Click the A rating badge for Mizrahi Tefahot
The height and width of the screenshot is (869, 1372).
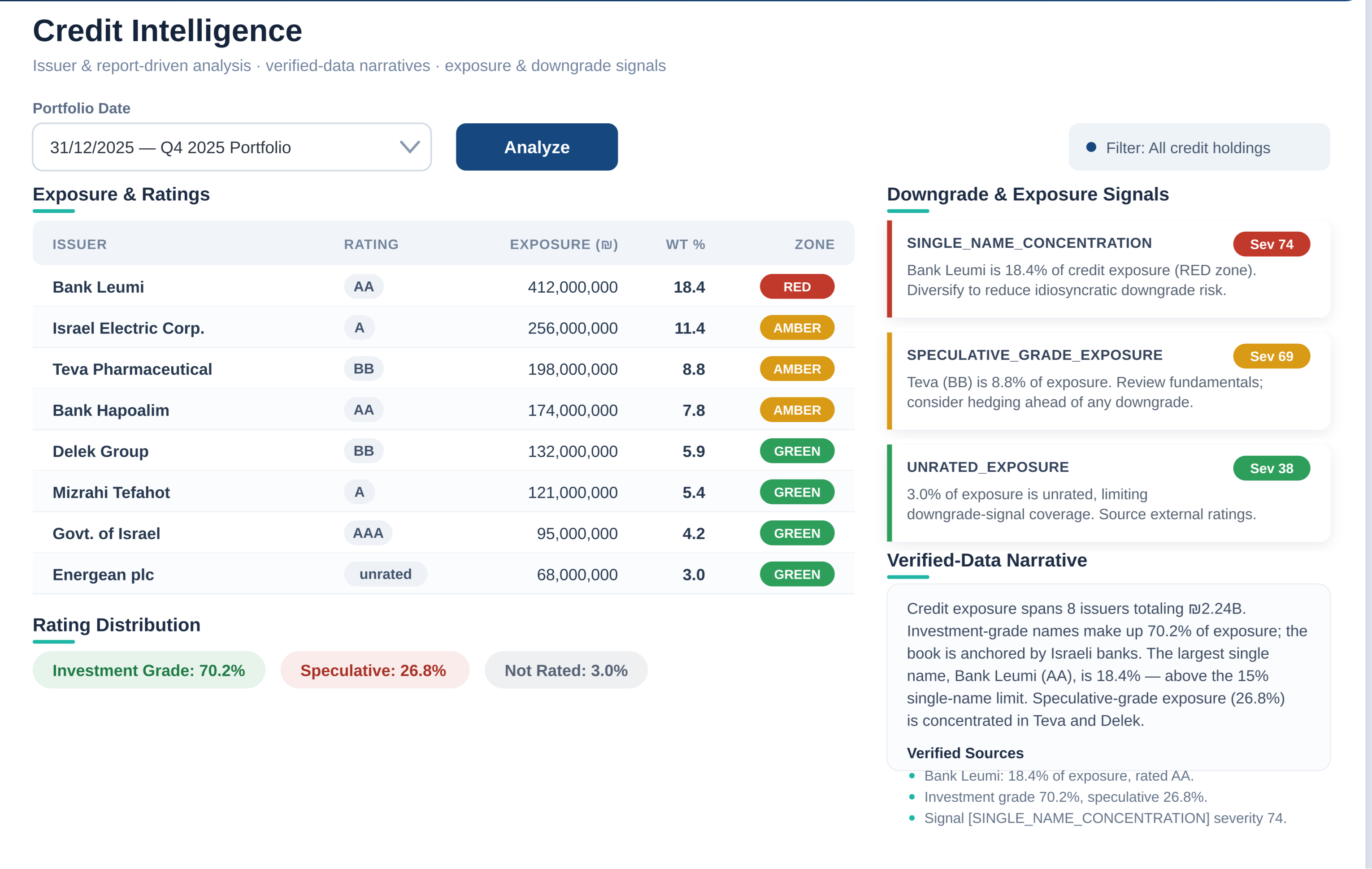[x=359, y=492]
